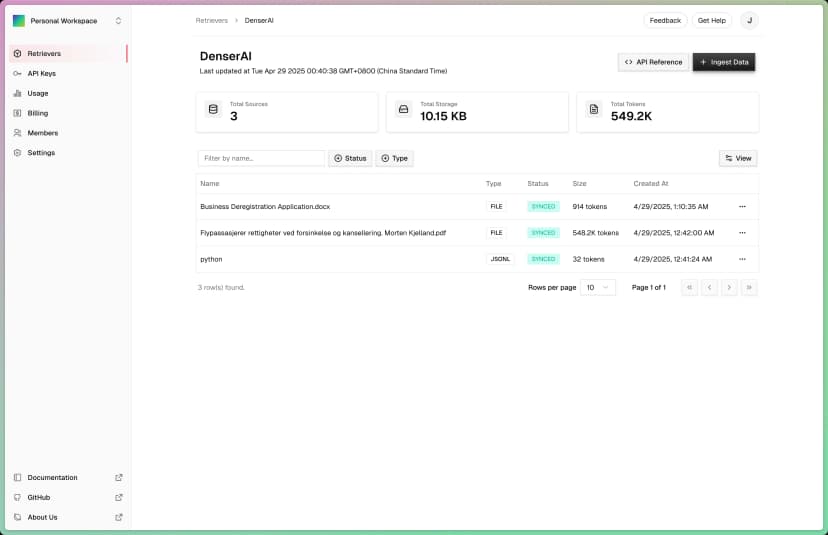Click the Filter by name input field
This screenshot has height=535, width=828.
click(261, 158)
